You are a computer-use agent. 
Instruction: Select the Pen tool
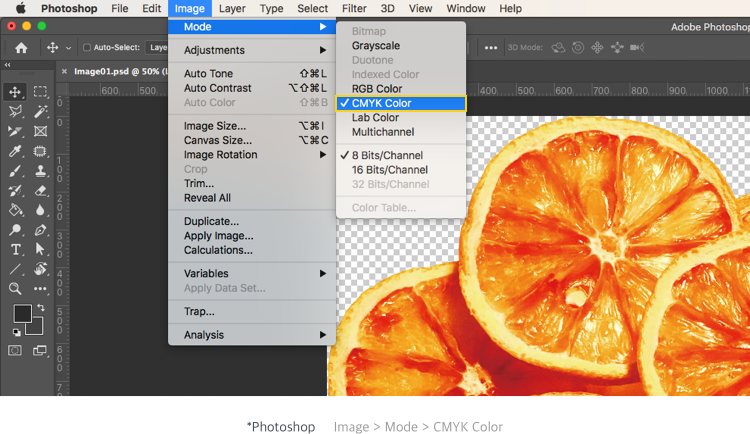point(40,230)
